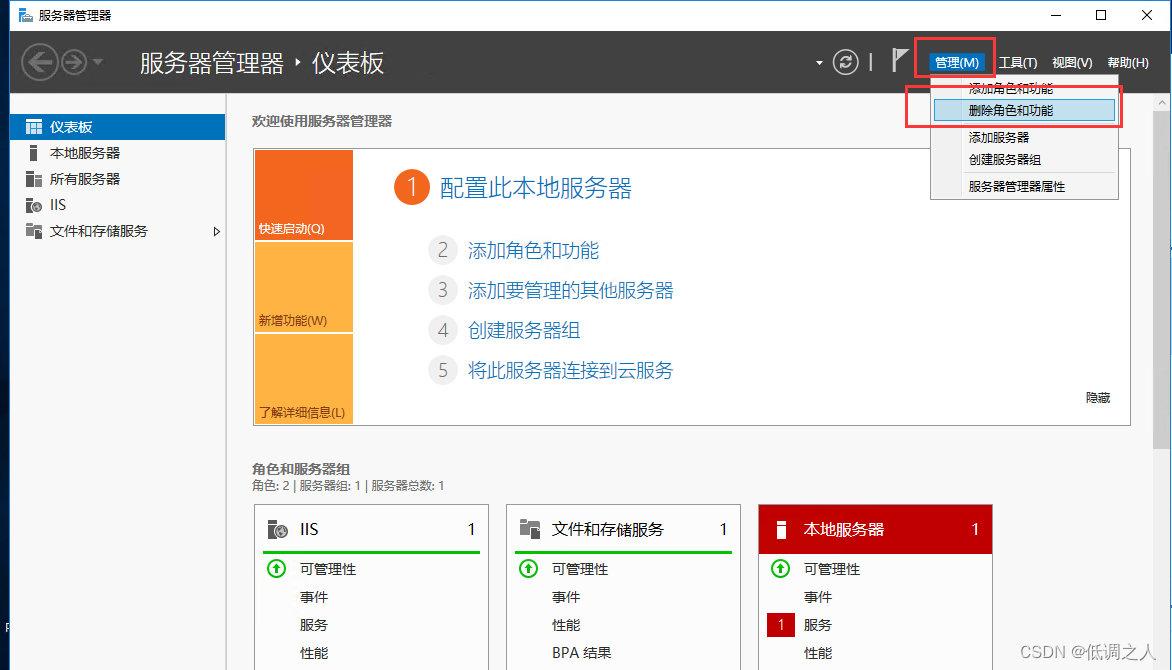Expand the 文件和存储服务 sidebar chevron

216,230
